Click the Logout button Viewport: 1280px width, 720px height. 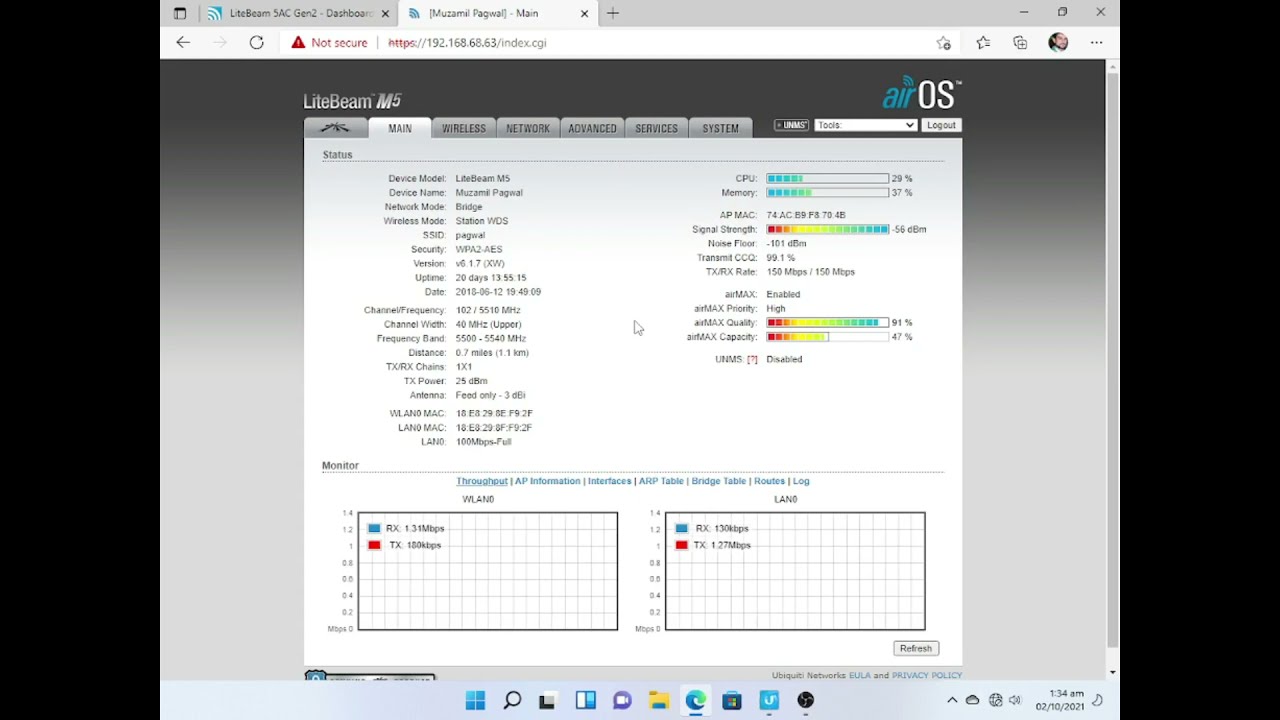941,125
